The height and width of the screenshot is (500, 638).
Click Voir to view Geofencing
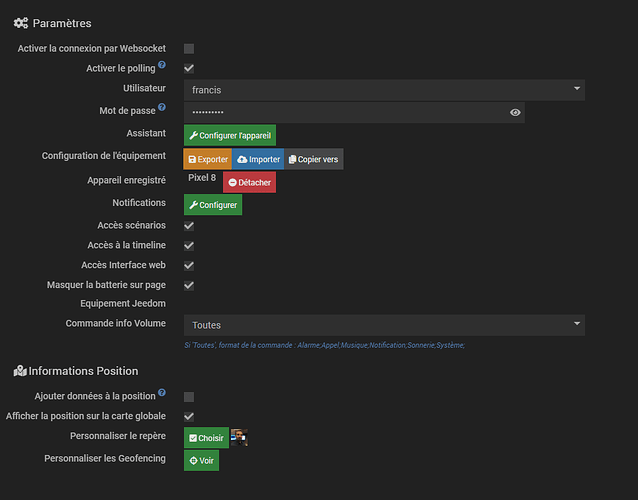click(x=201, y=460)
